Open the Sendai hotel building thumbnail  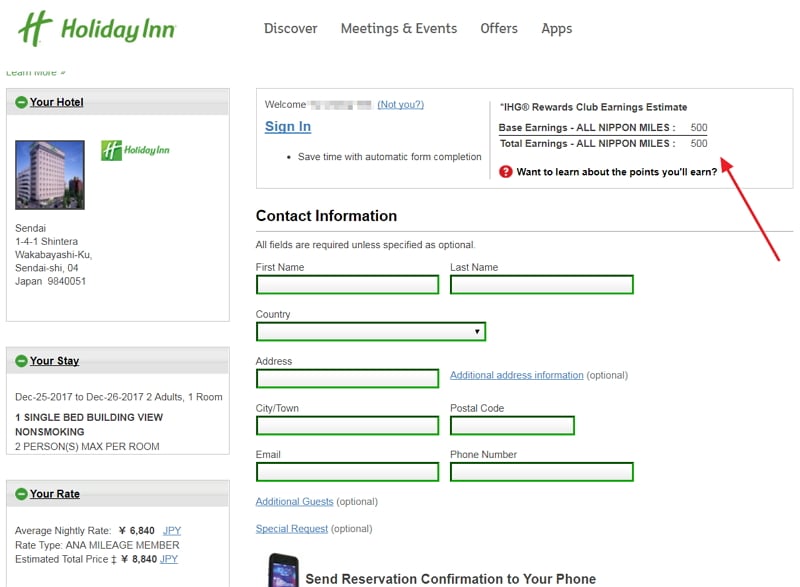(50, 174)
